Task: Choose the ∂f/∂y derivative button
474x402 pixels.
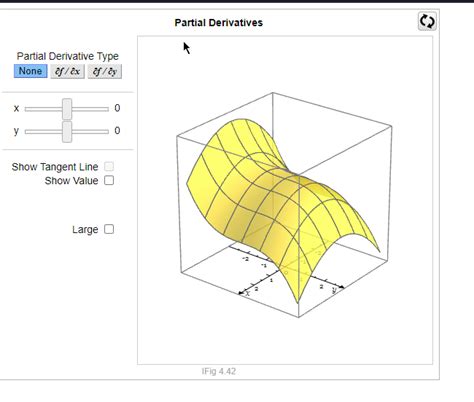Action: pyautogui.click(x=105, y=71)
